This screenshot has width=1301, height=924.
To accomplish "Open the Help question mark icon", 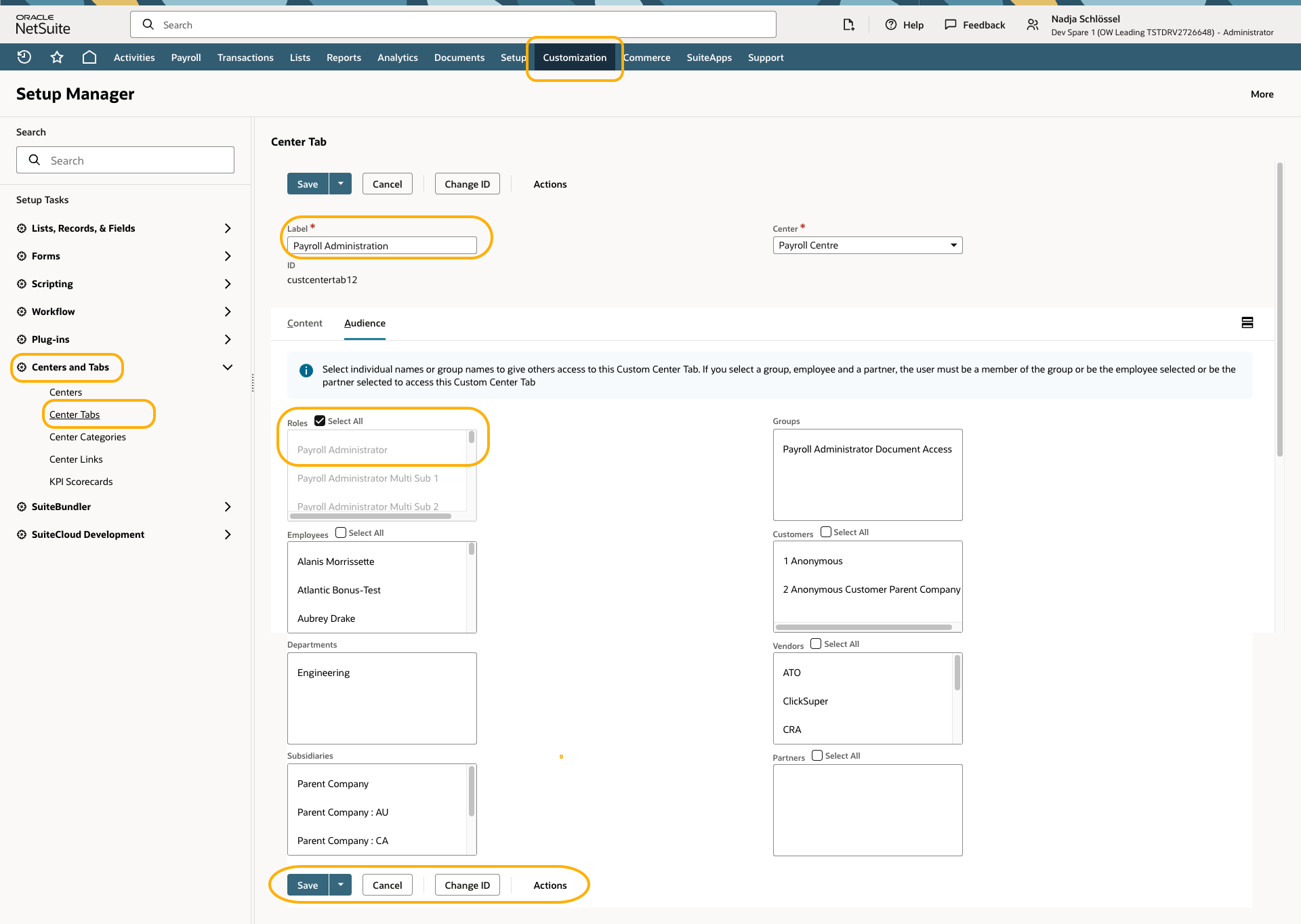I will point(891,25).
